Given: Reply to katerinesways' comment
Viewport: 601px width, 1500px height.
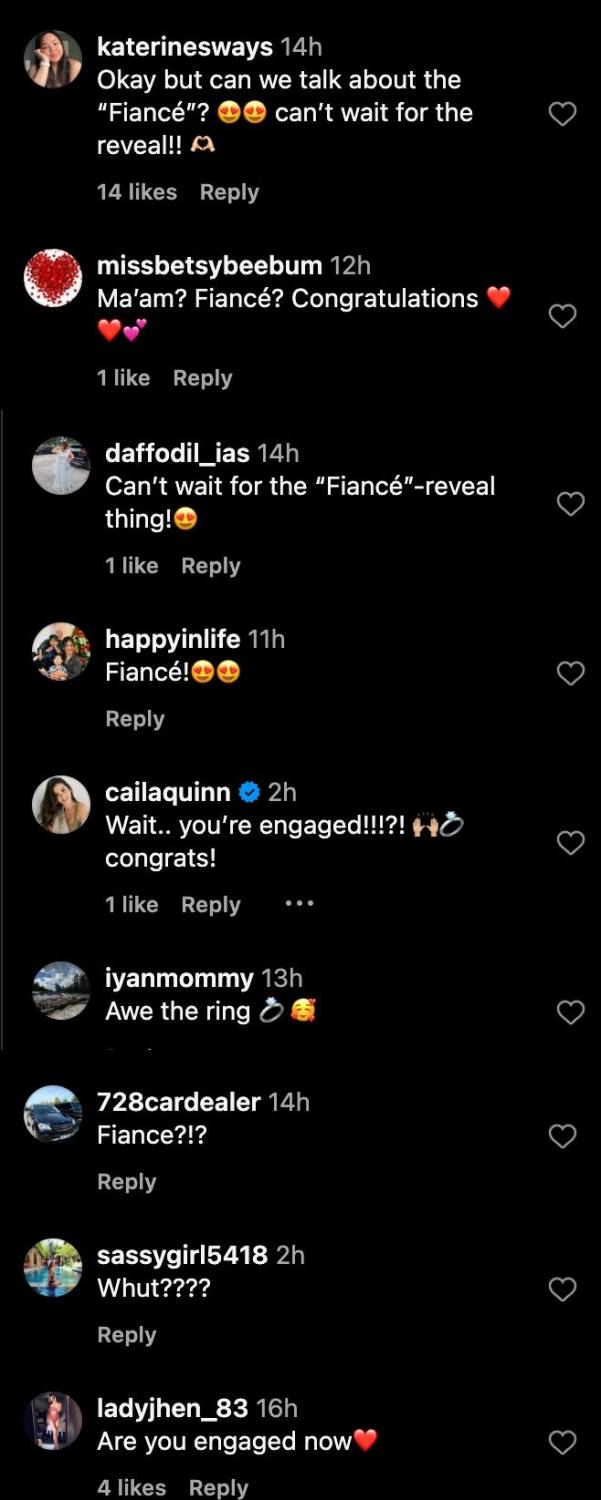Looking at the screenshot, I should click(x=229, y=192).
